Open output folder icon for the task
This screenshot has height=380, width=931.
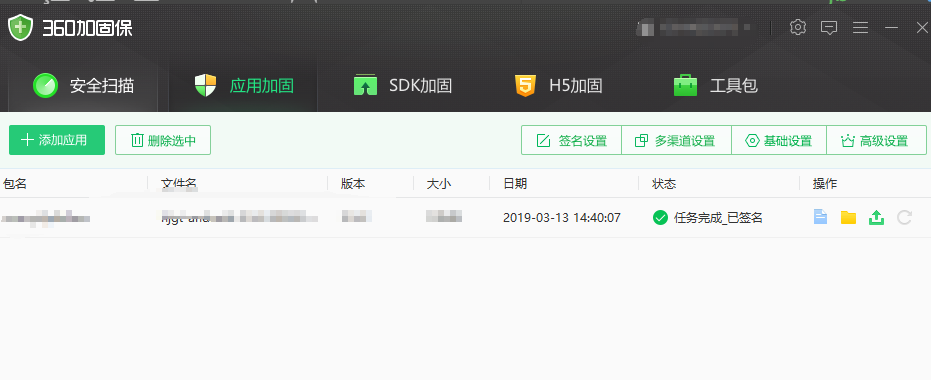(x=848, y=218)
